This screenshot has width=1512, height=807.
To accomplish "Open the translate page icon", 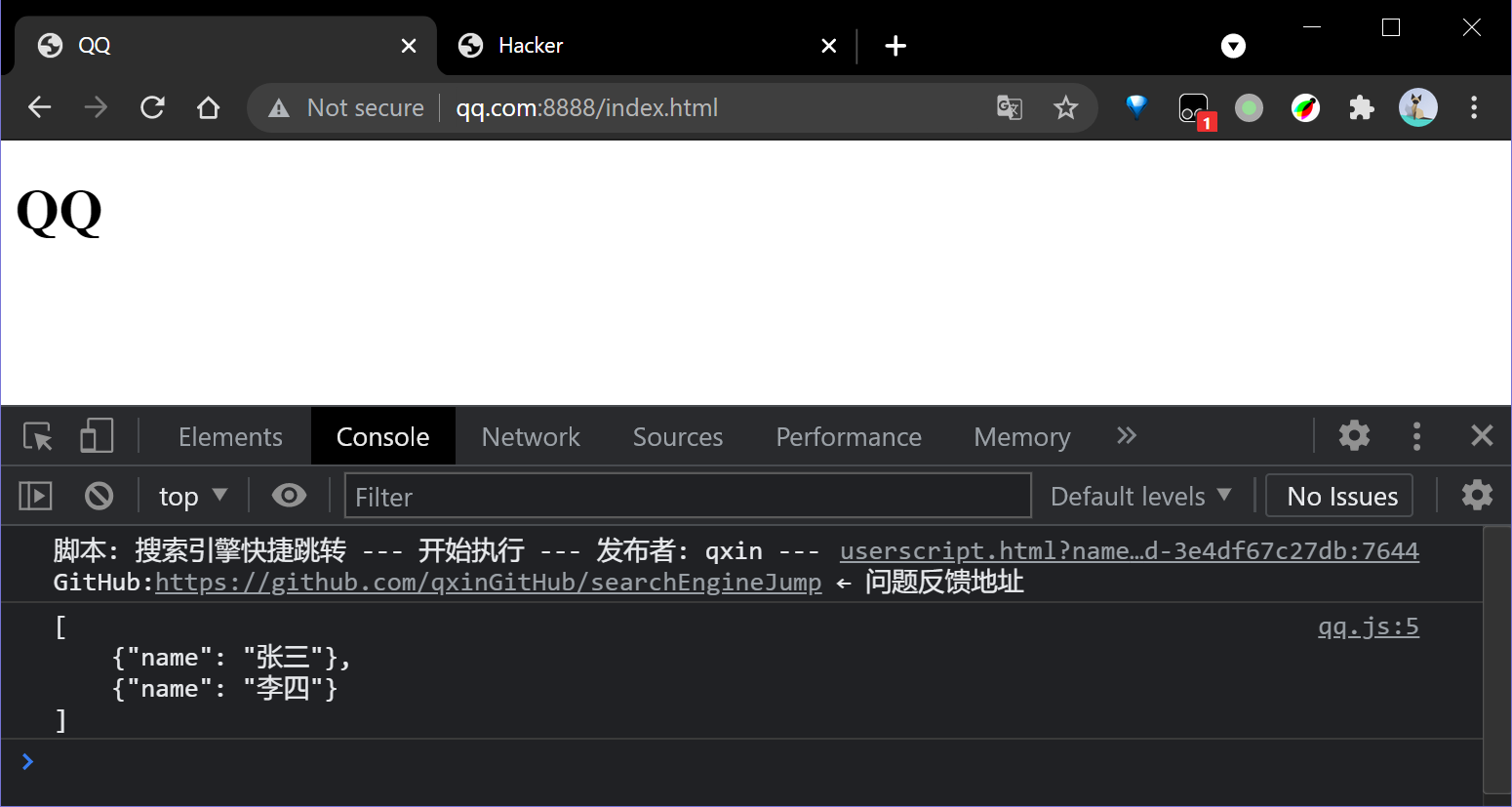I will click(1010, 107).
